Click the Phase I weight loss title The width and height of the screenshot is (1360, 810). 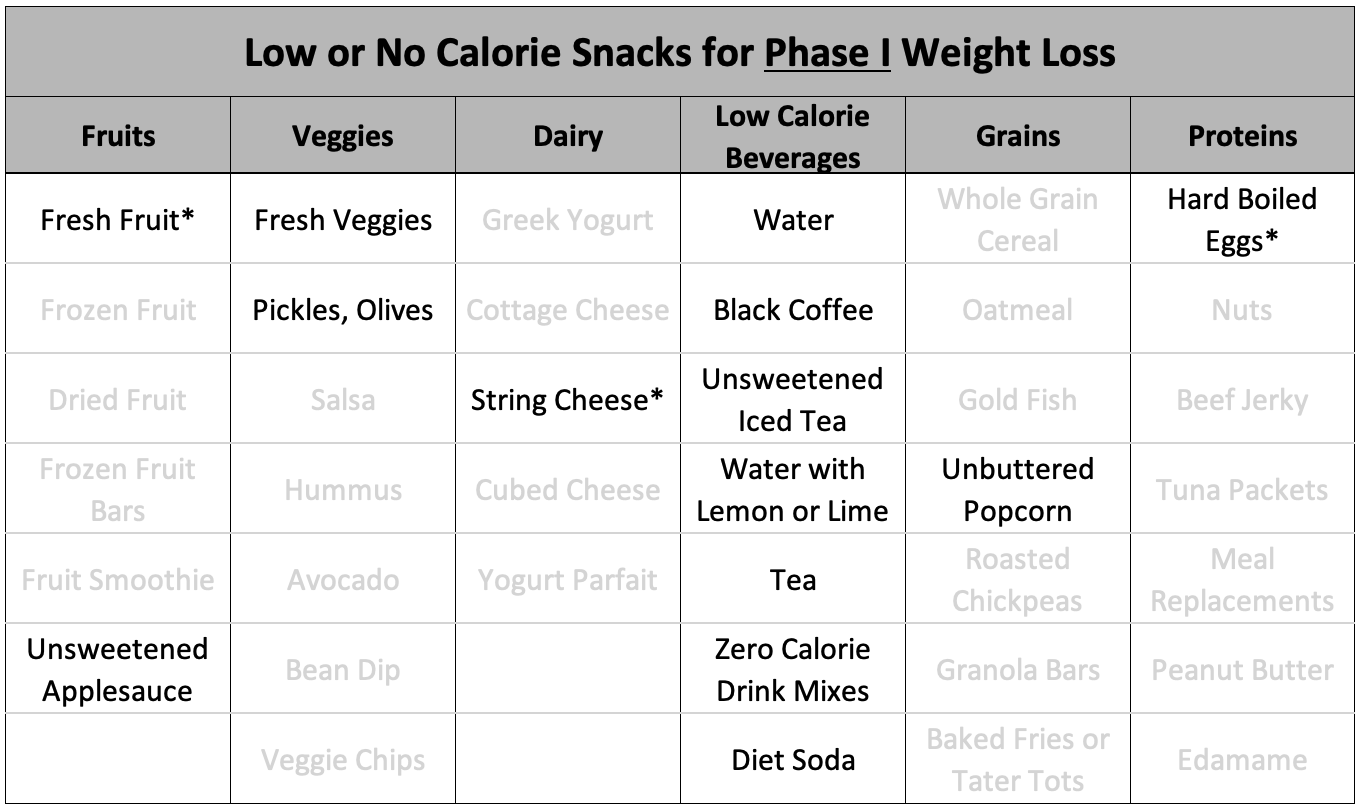click(x=680, y=52)
